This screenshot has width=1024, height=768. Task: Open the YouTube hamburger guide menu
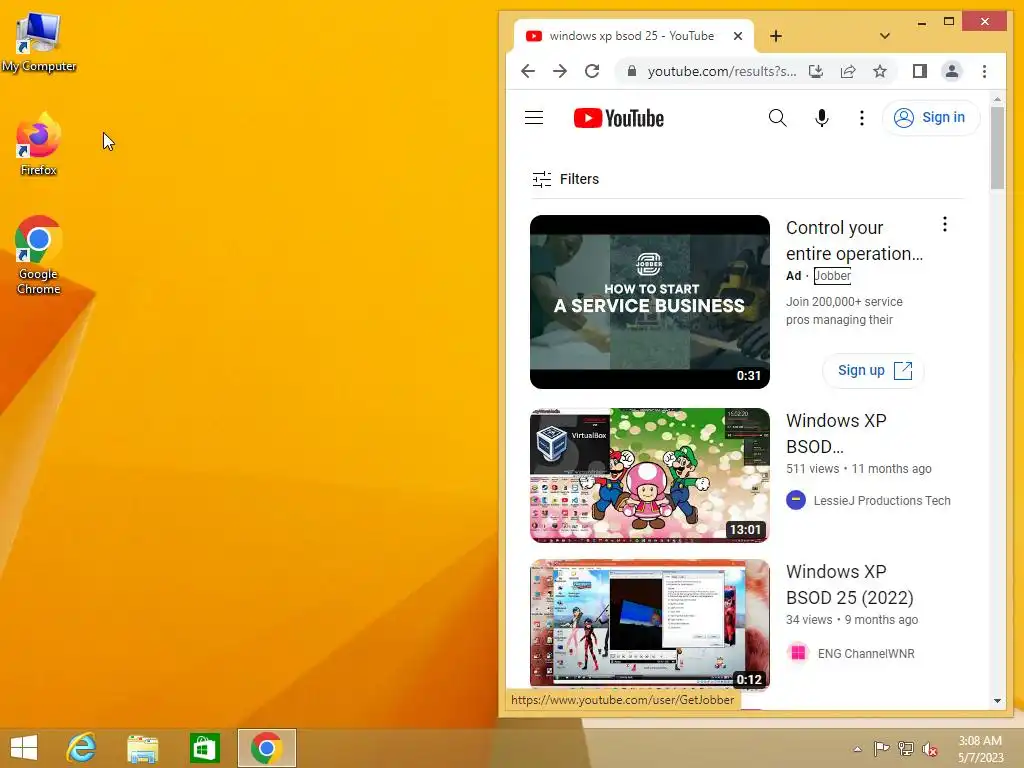534,118
